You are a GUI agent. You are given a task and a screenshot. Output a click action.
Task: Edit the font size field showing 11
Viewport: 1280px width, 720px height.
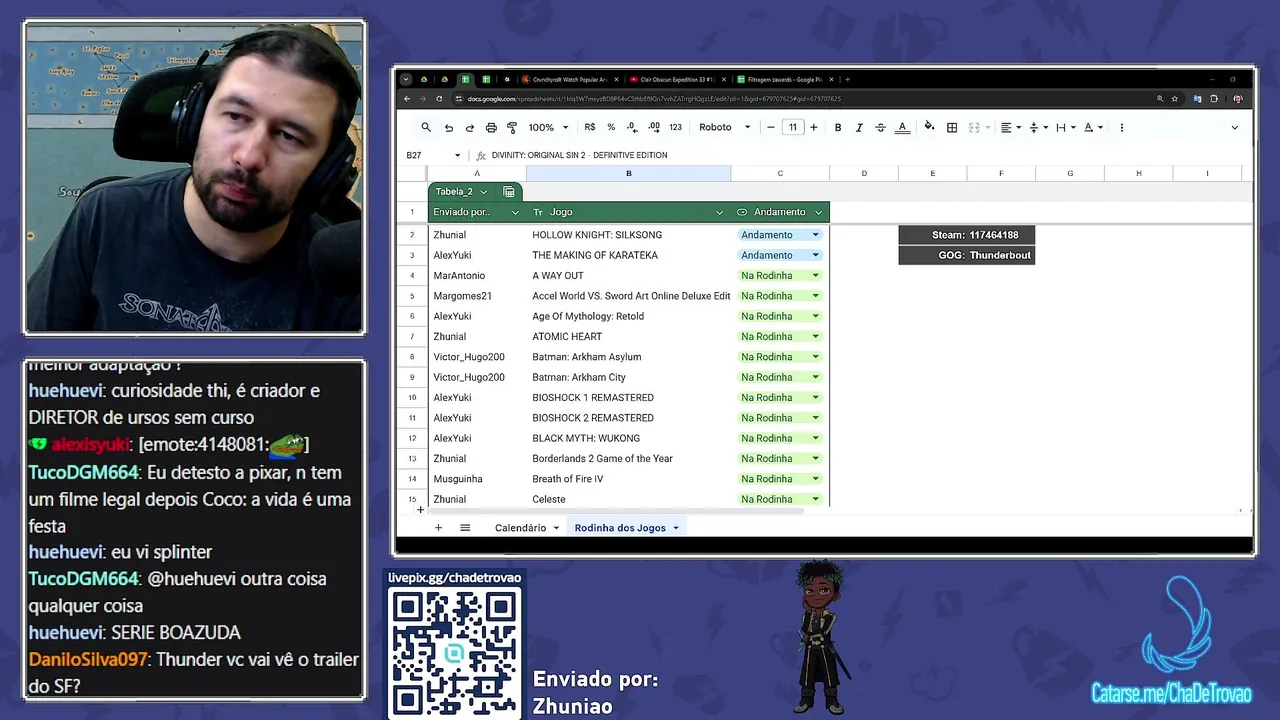pos(792,127)
